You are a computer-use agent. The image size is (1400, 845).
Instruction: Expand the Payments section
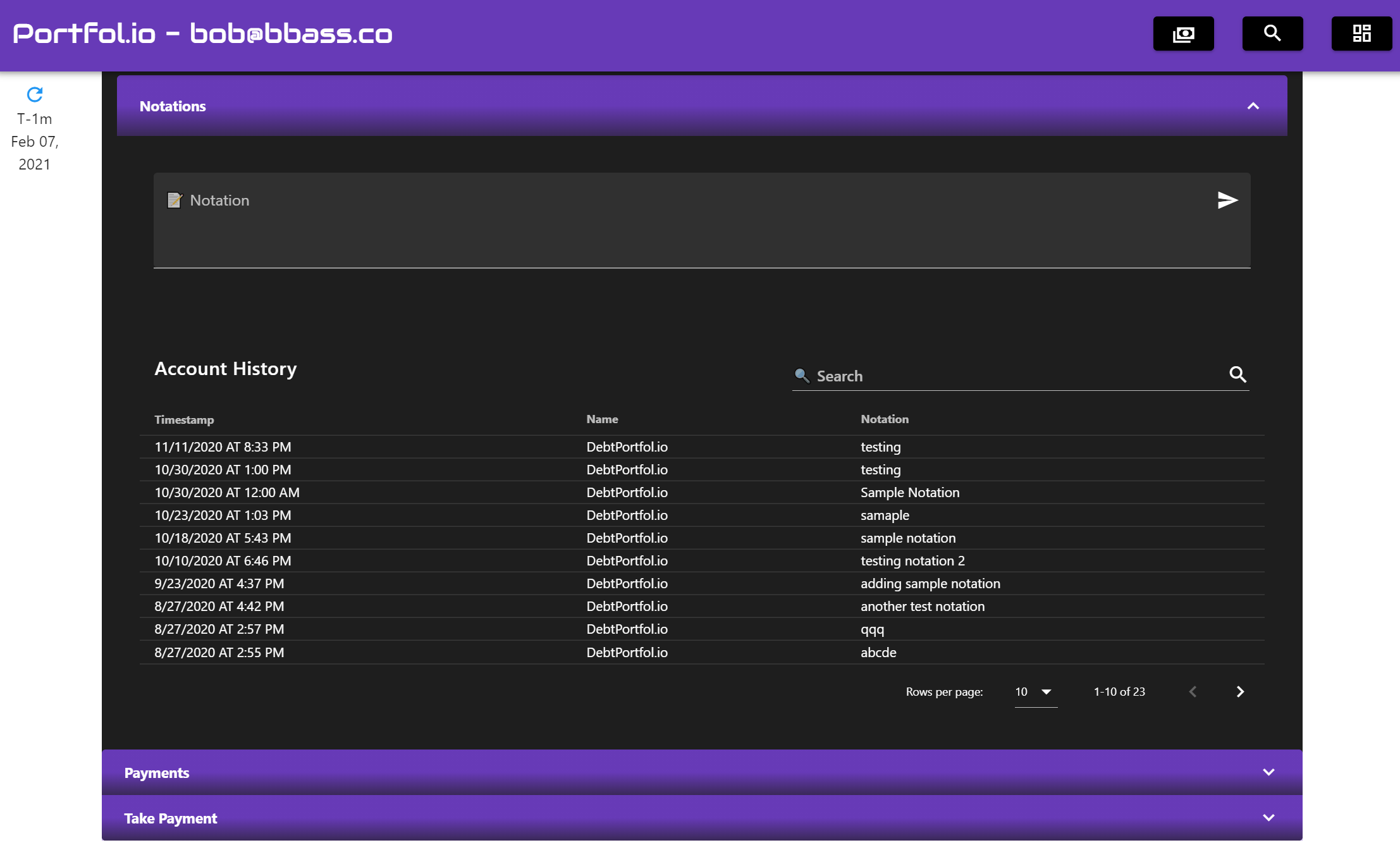(1268, 772)
